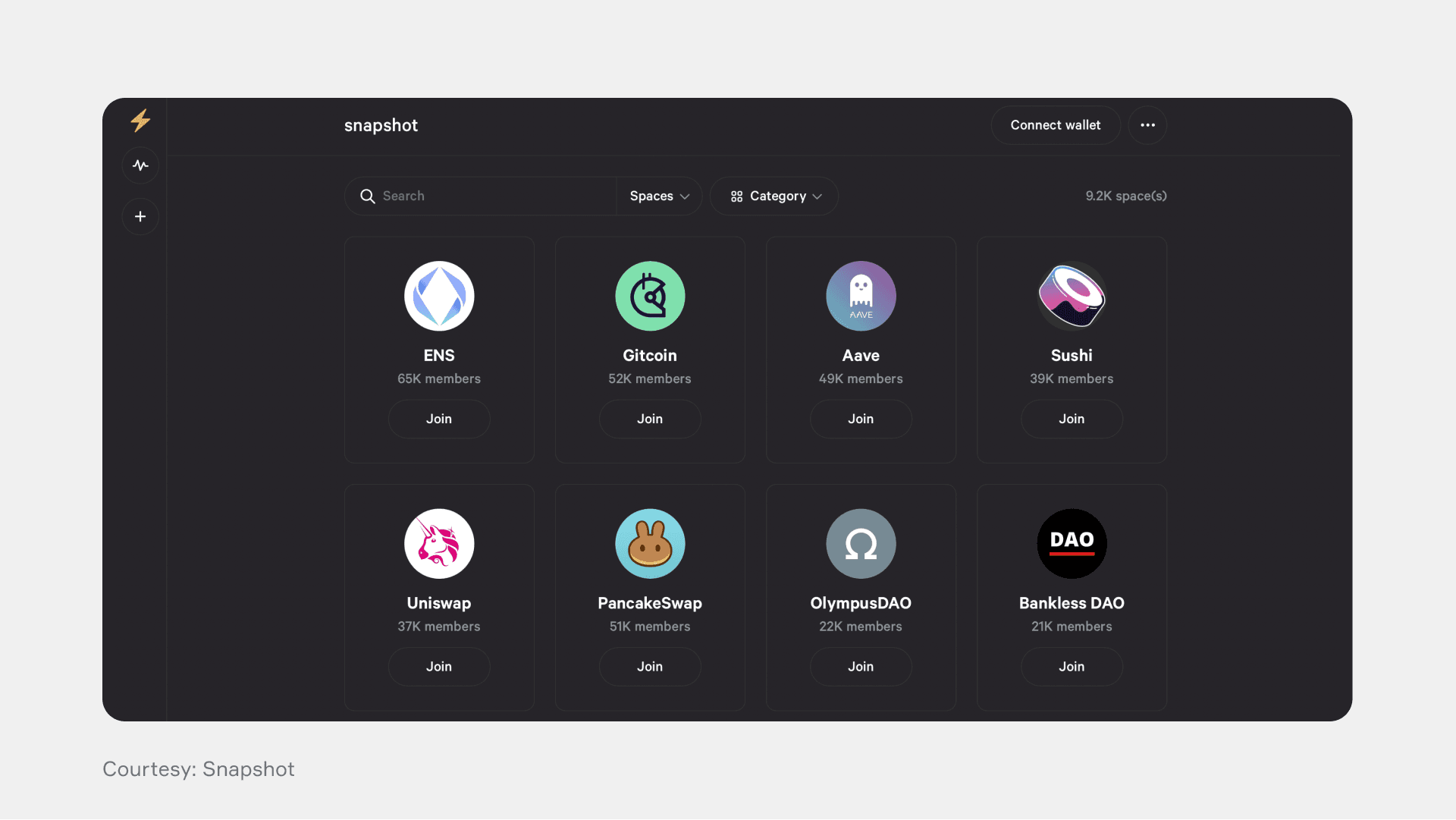This screenshot has height=820, width=1456.
Task: Click the PancakeSwap bunny logo icon
Action: pos(650,543)
